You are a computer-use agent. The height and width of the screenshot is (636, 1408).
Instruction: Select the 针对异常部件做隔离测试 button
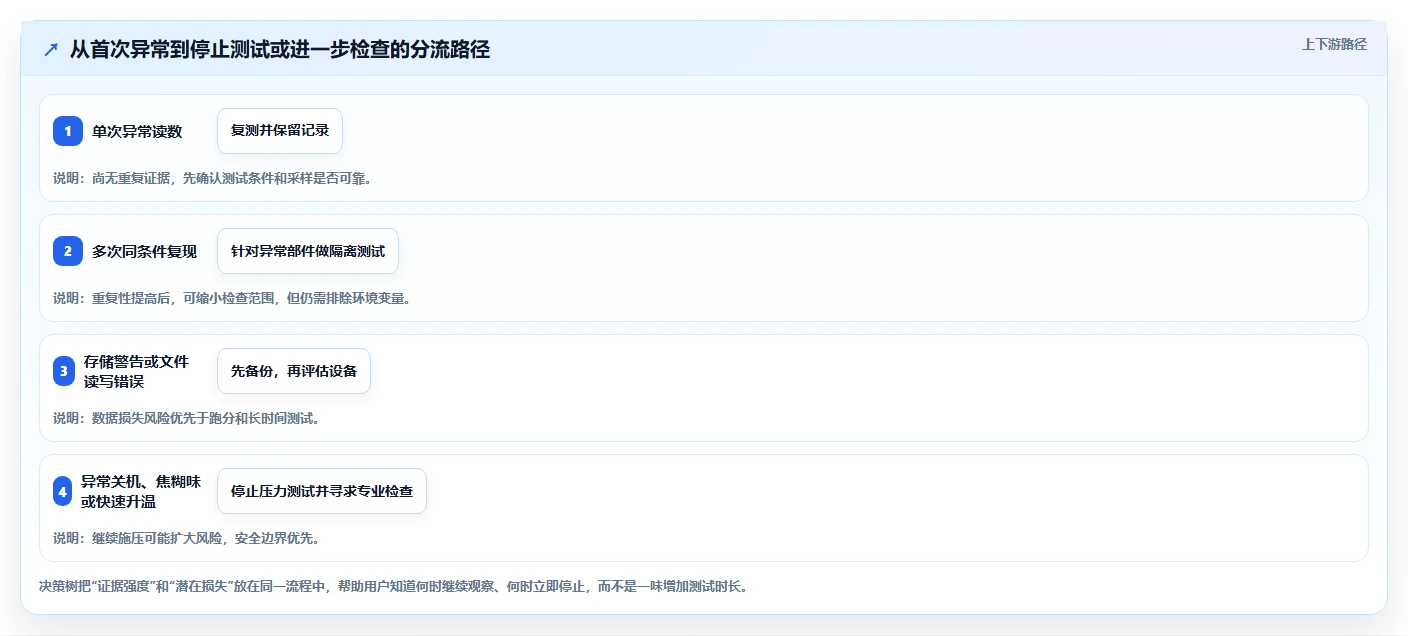[308, 251]
